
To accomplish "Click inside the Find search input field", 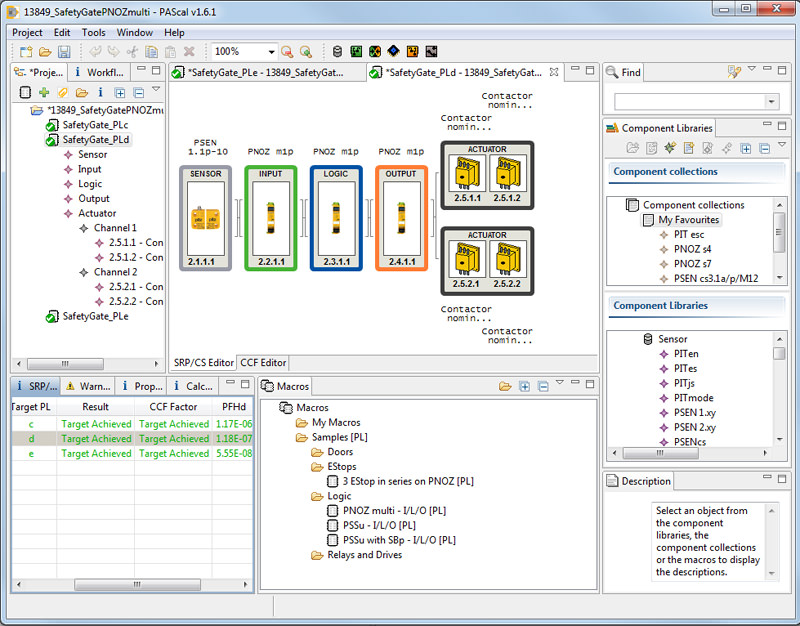I will [690, 102].
